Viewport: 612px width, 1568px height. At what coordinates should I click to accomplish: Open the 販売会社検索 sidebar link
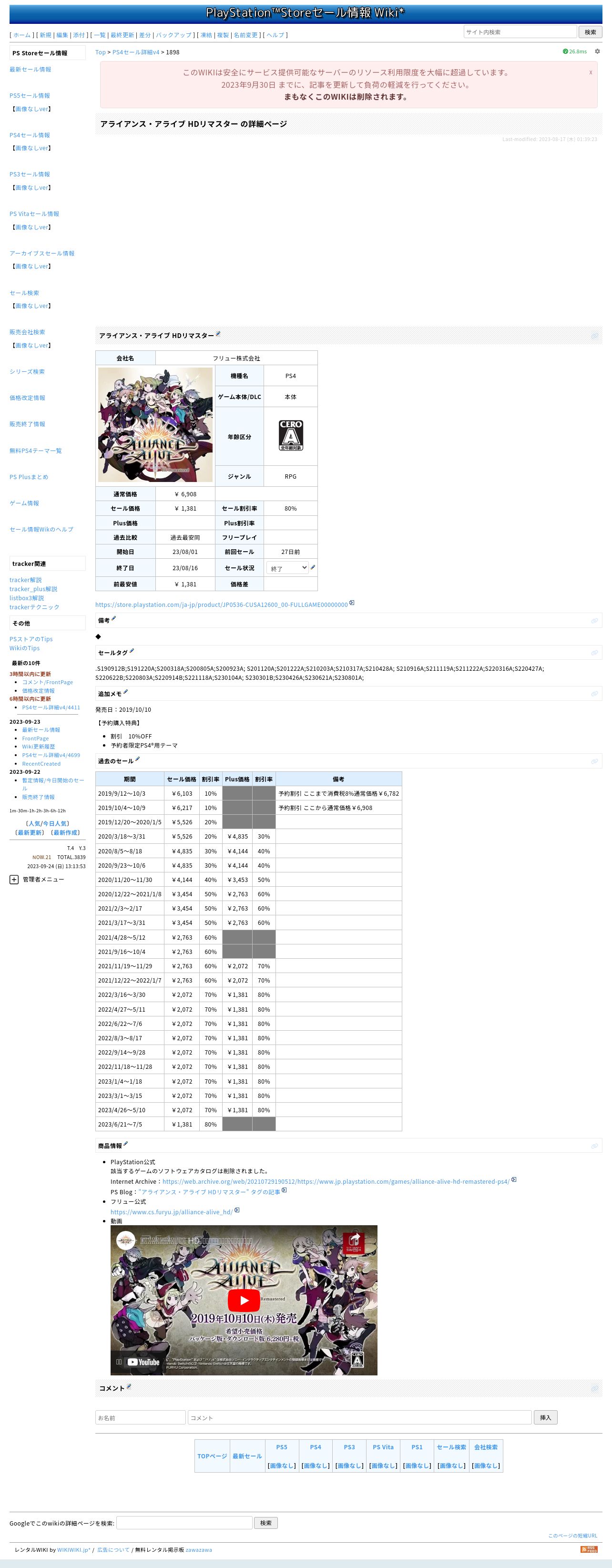pyautogui.click(x=27, y=332)
